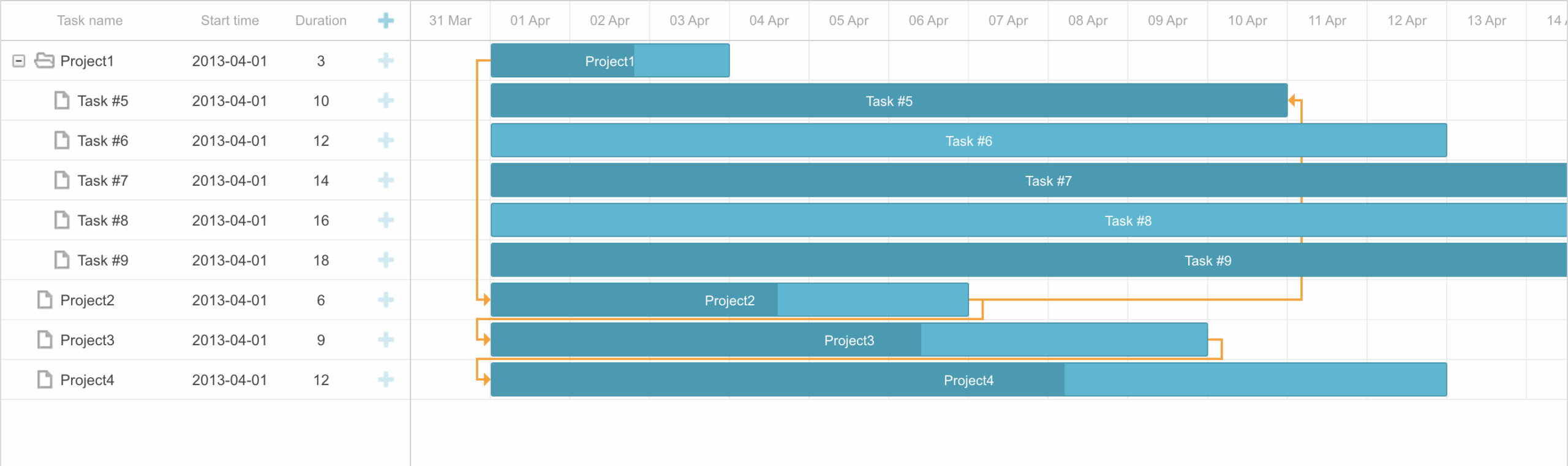
Task: Collapse the Project1 tree branch
Action: tap(19, 61)
